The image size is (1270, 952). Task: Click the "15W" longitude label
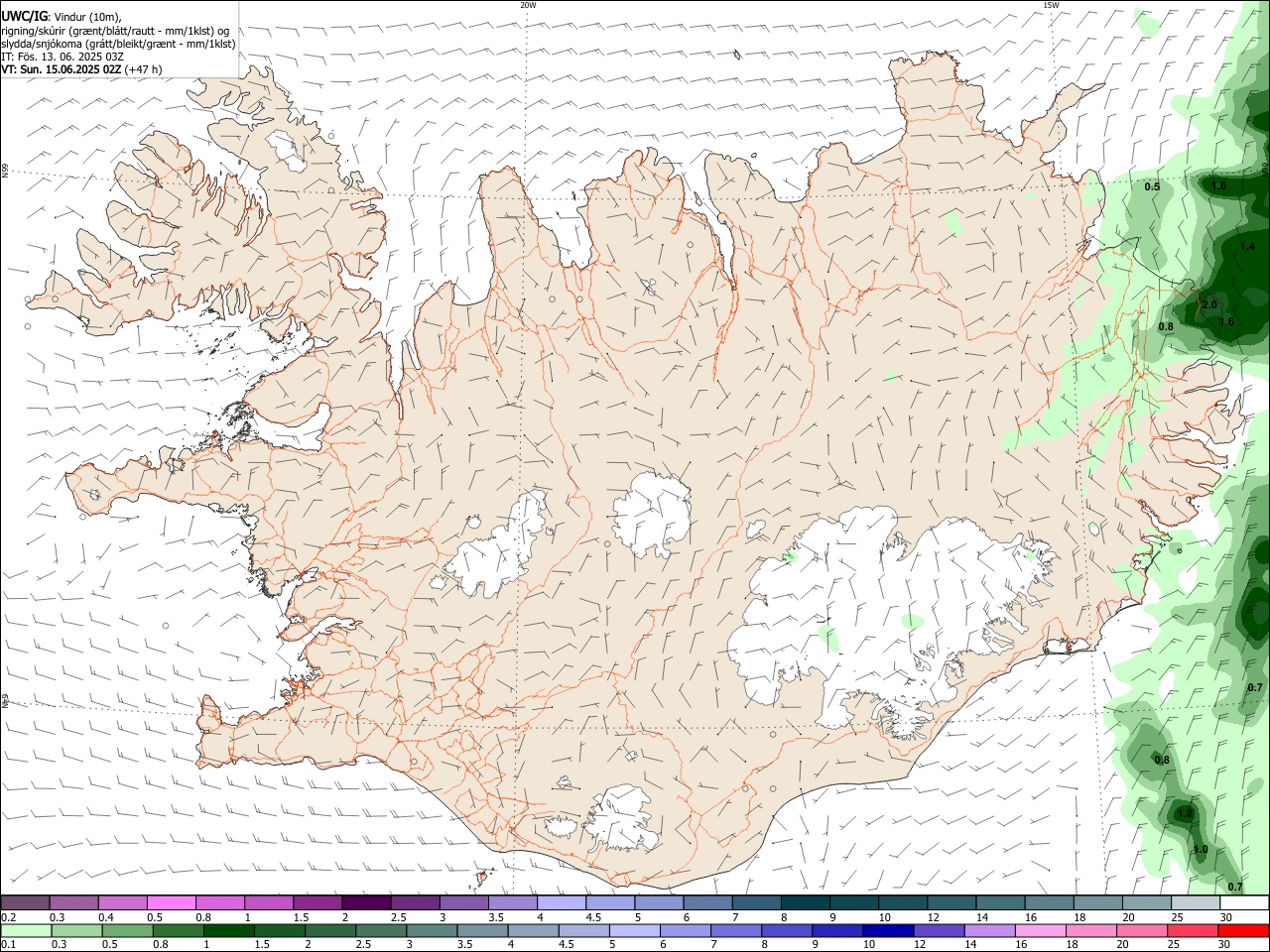(x=1051, y=5)
